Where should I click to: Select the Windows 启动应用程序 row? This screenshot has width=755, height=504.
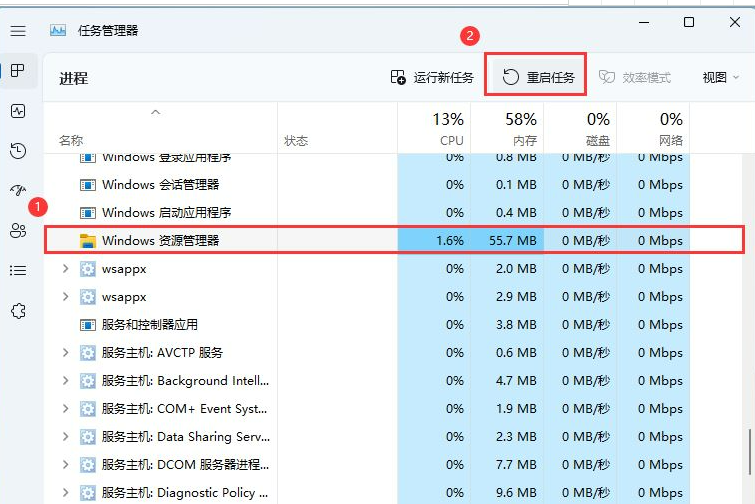367,213
